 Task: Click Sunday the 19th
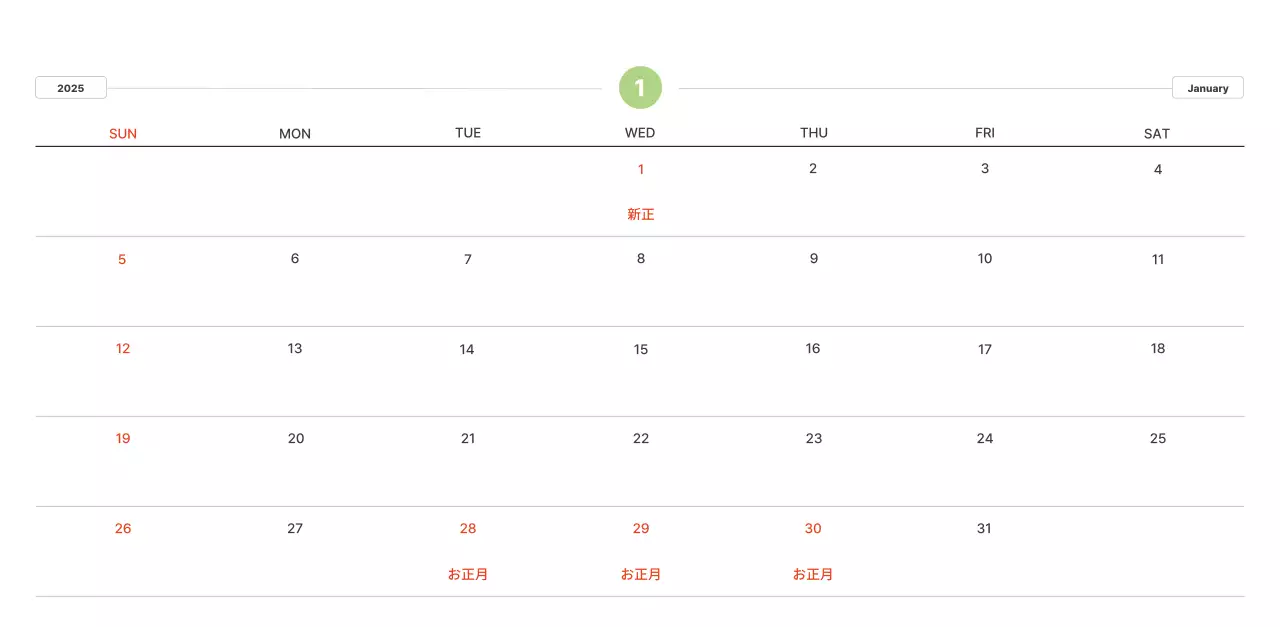[123, 438]
